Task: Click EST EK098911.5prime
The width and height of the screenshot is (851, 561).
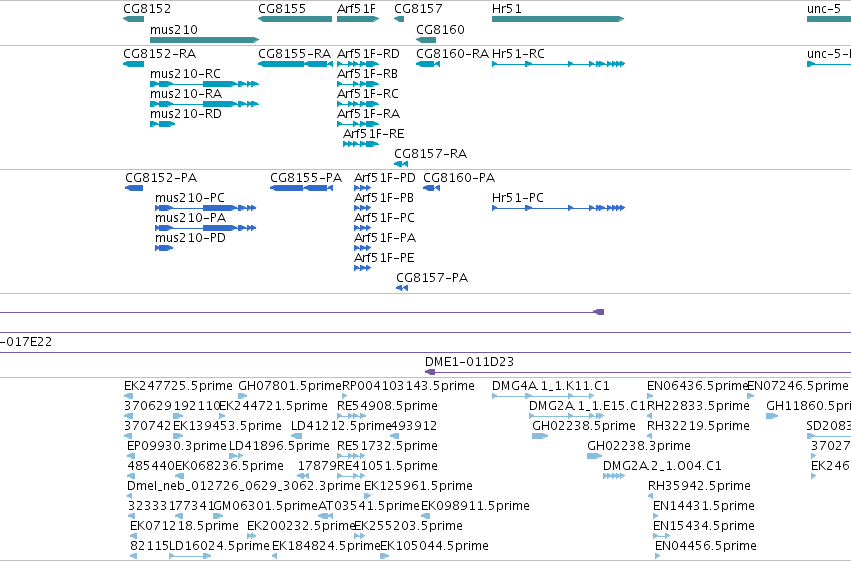Action: (475, 506)
